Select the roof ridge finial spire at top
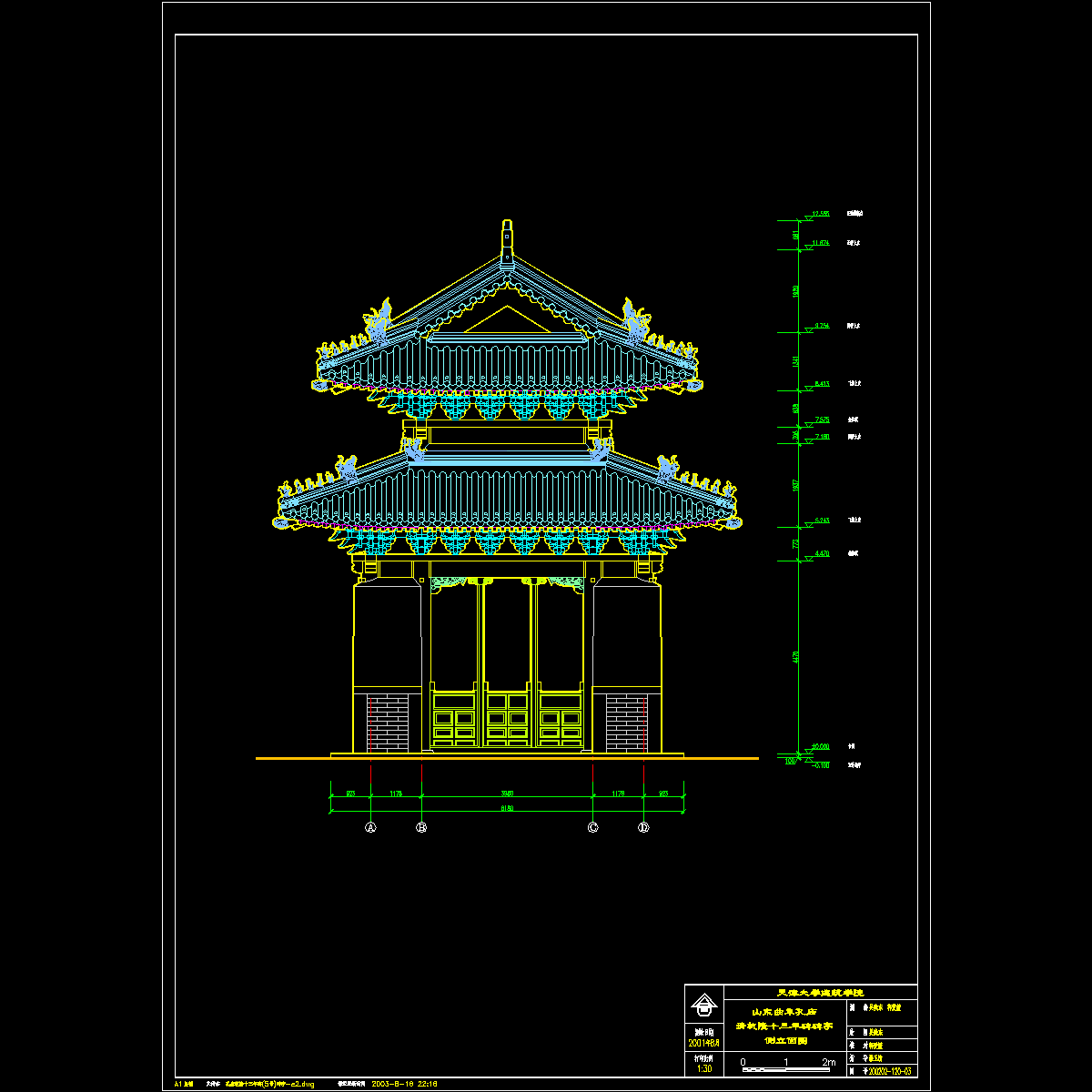The width and height of the screenshot is (1092, 1092). 507,240
